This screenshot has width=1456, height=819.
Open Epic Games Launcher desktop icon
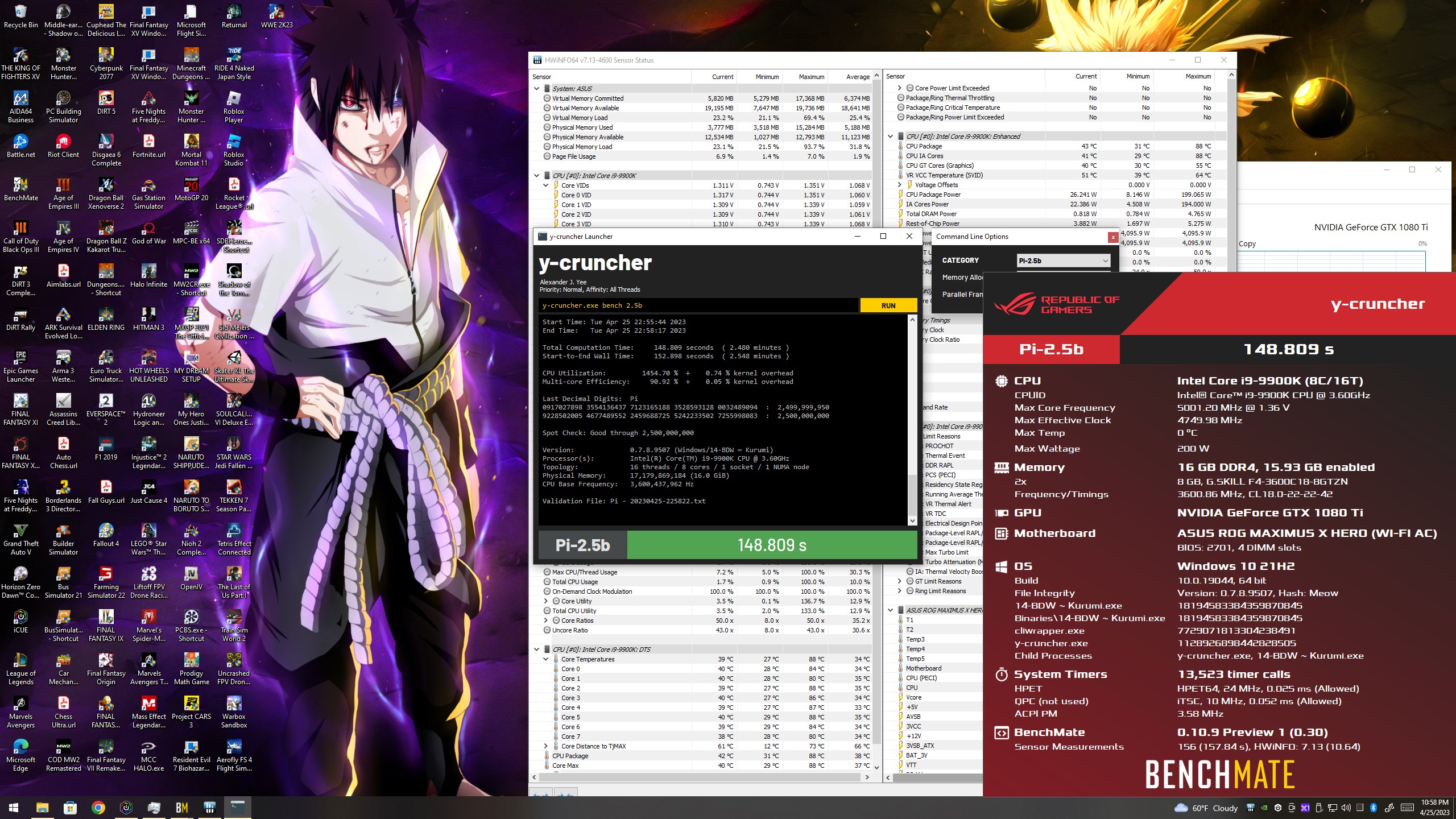(x=20, y=366)
